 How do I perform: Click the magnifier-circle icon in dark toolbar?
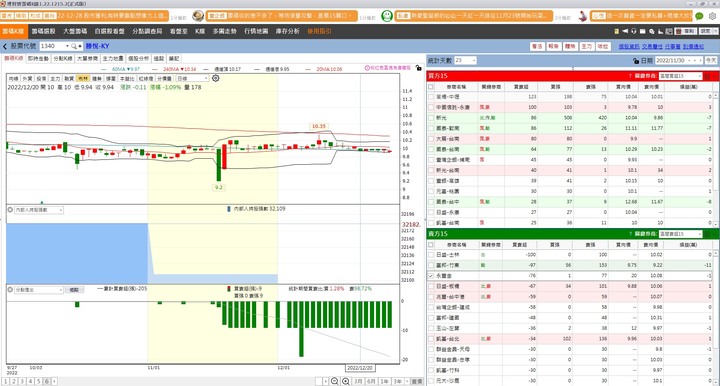click(x=652, y=31)
